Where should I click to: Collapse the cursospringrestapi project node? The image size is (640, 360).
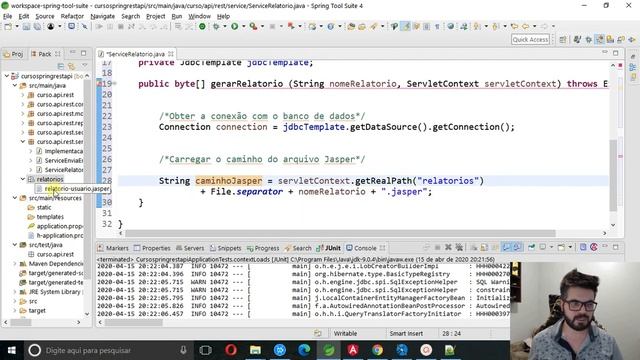[x=7, y=76]
